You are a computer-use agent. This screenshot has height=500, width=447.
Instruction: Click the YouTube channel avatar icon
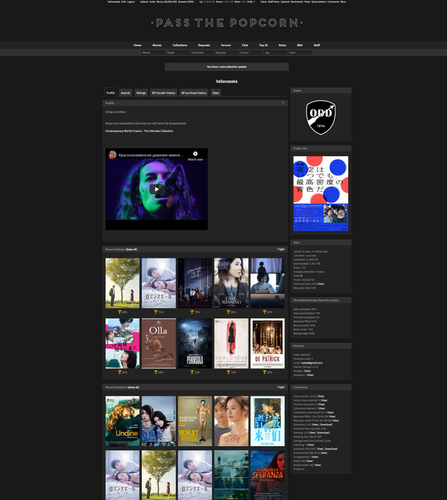113,155
